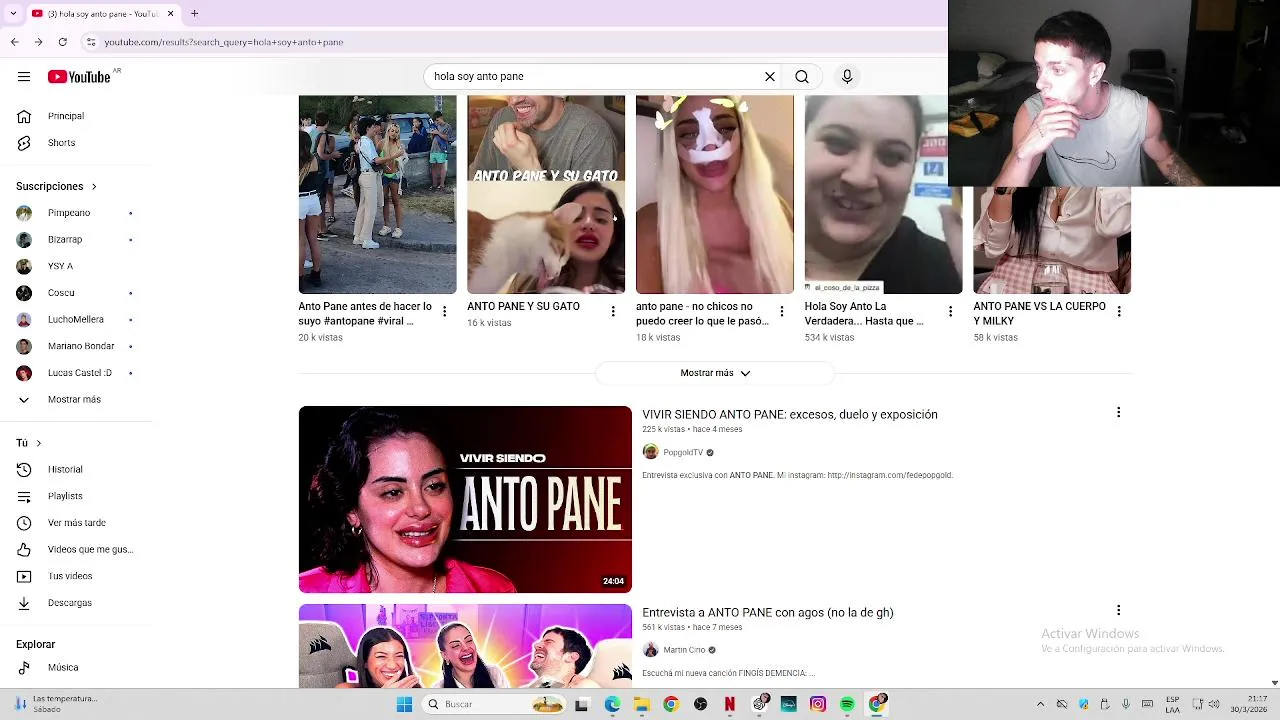The width and height of the screenshot is (1280, 720).
Task: Open Entrevista a ANTO PANE thumbnail
Action: (x=465, y=646)
